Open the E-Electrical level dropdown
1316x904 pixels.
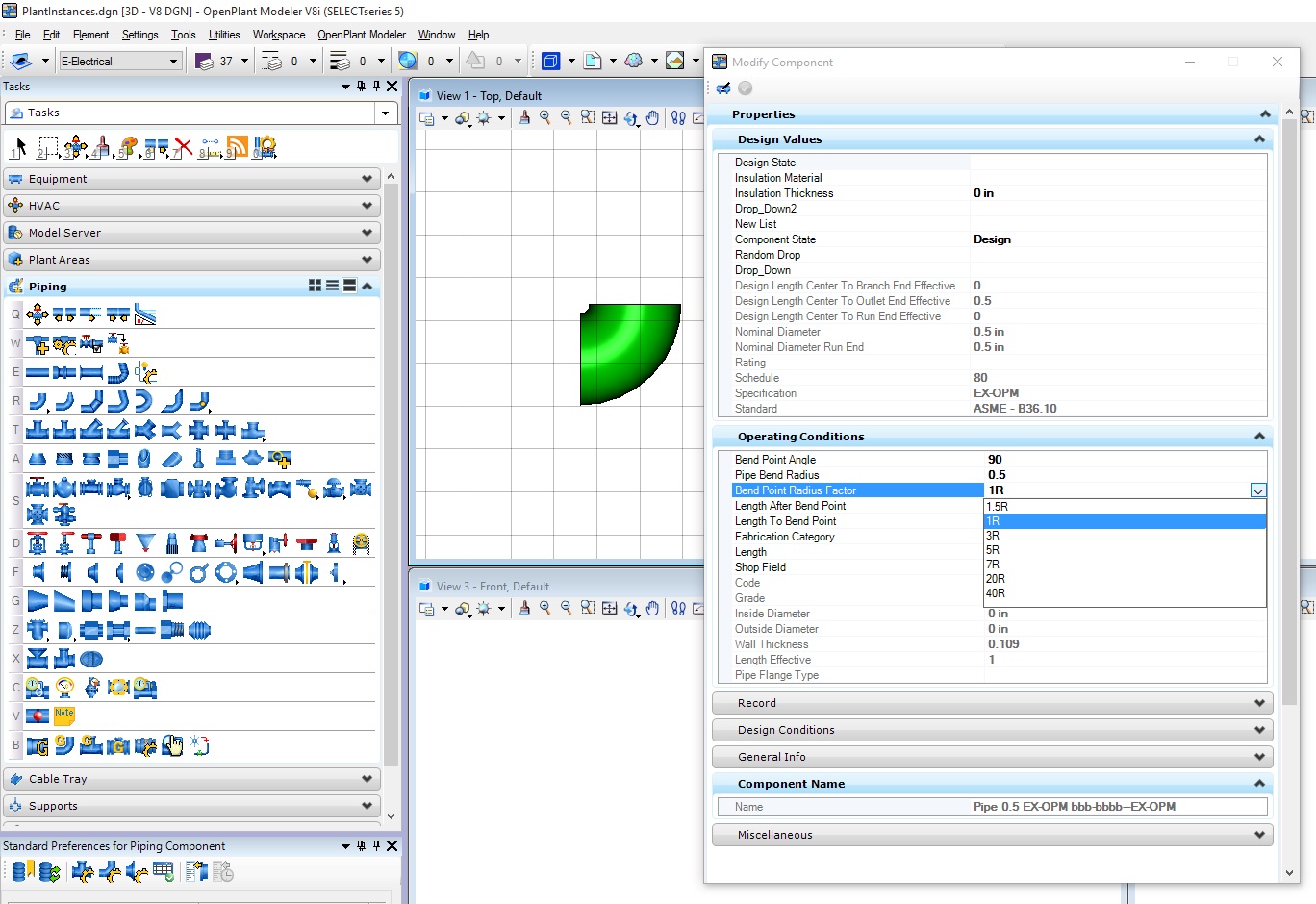pyautogui.click(x=174, y=62)
